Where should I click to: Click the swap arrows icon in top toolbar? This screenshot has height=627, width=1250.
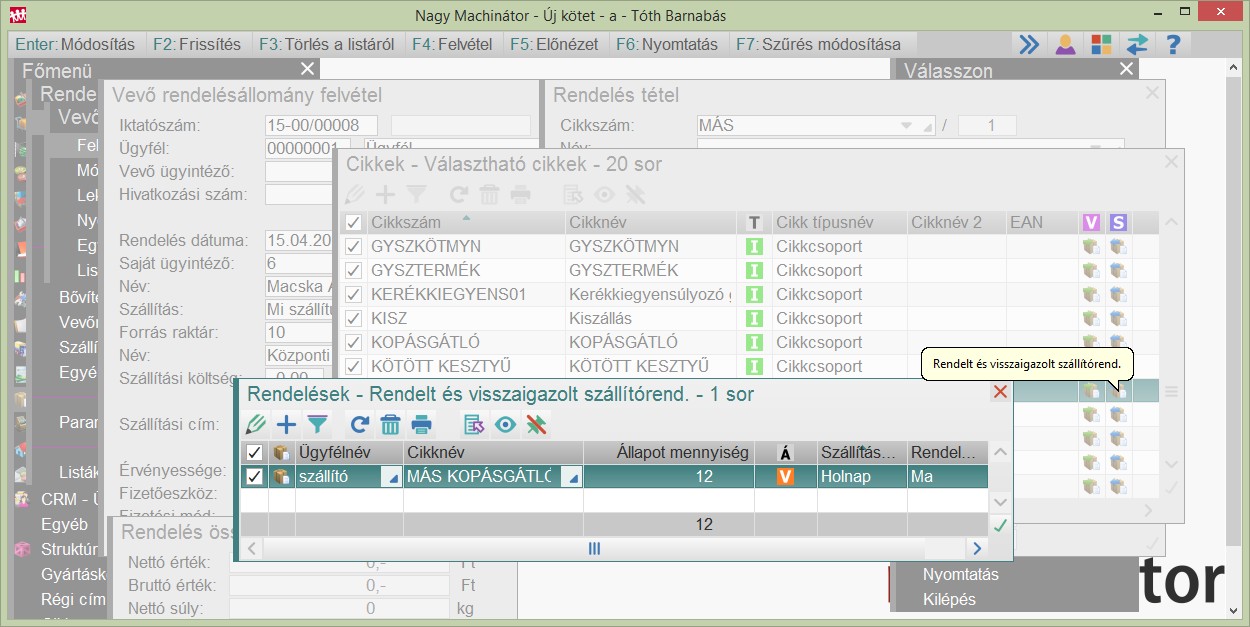tap(1137, 44)
